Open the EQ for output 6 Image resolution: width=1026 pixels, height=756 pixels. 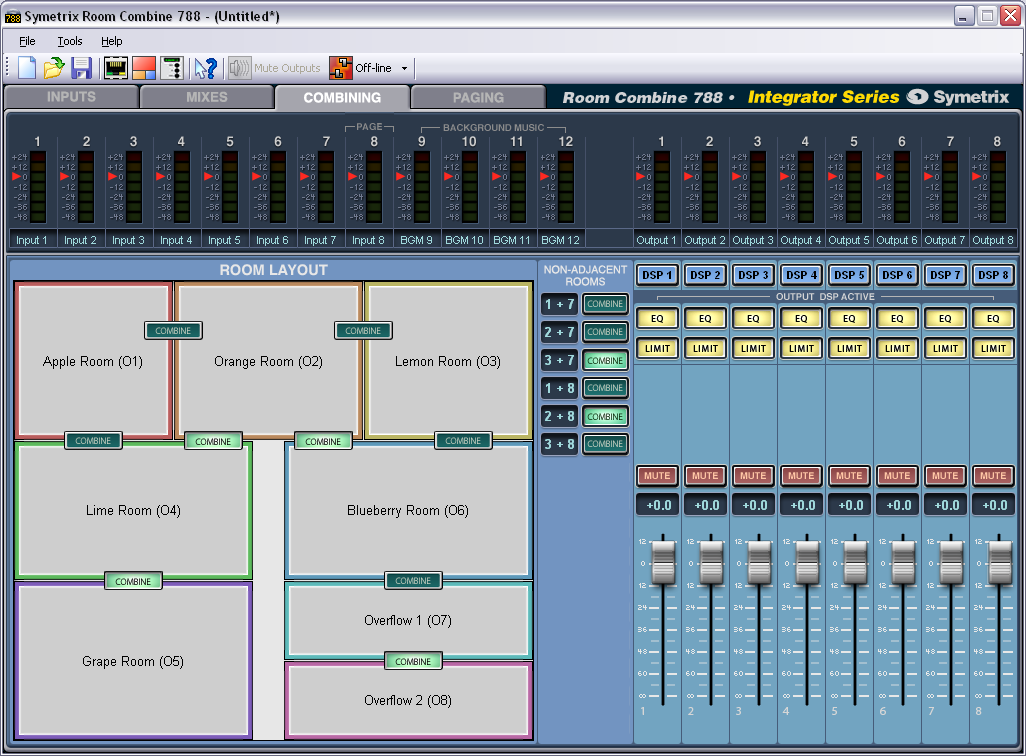coord(897,318)
